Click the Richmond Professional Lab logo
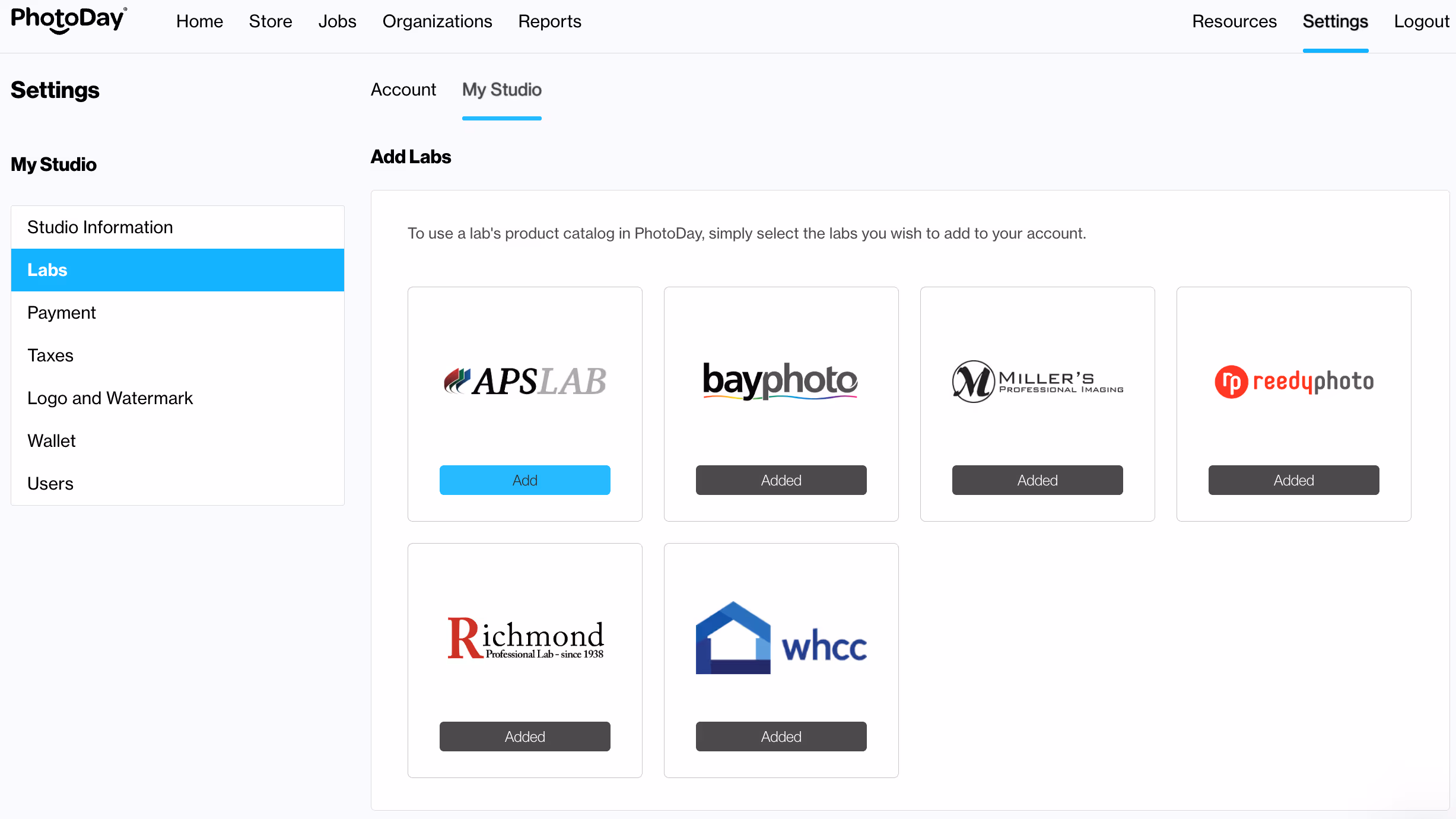The image size is (1456, 819). 526,638
